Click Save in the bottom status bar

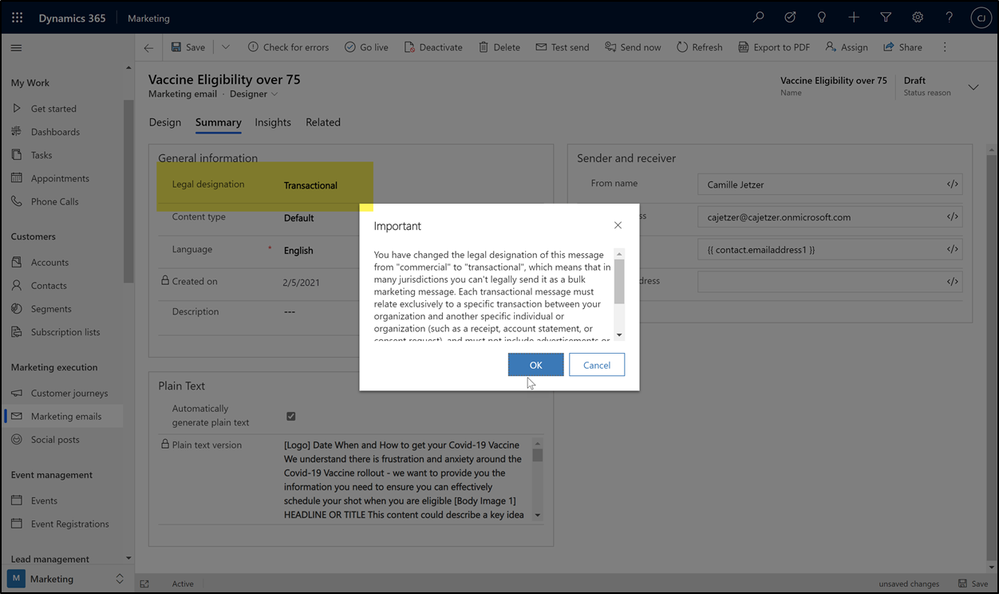tap(974, 584)
